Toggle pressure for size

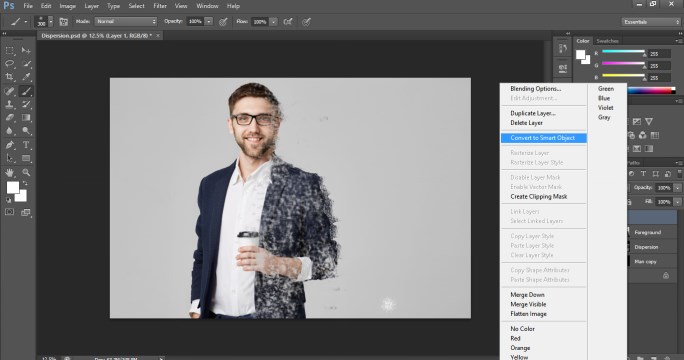coord(307,22)
